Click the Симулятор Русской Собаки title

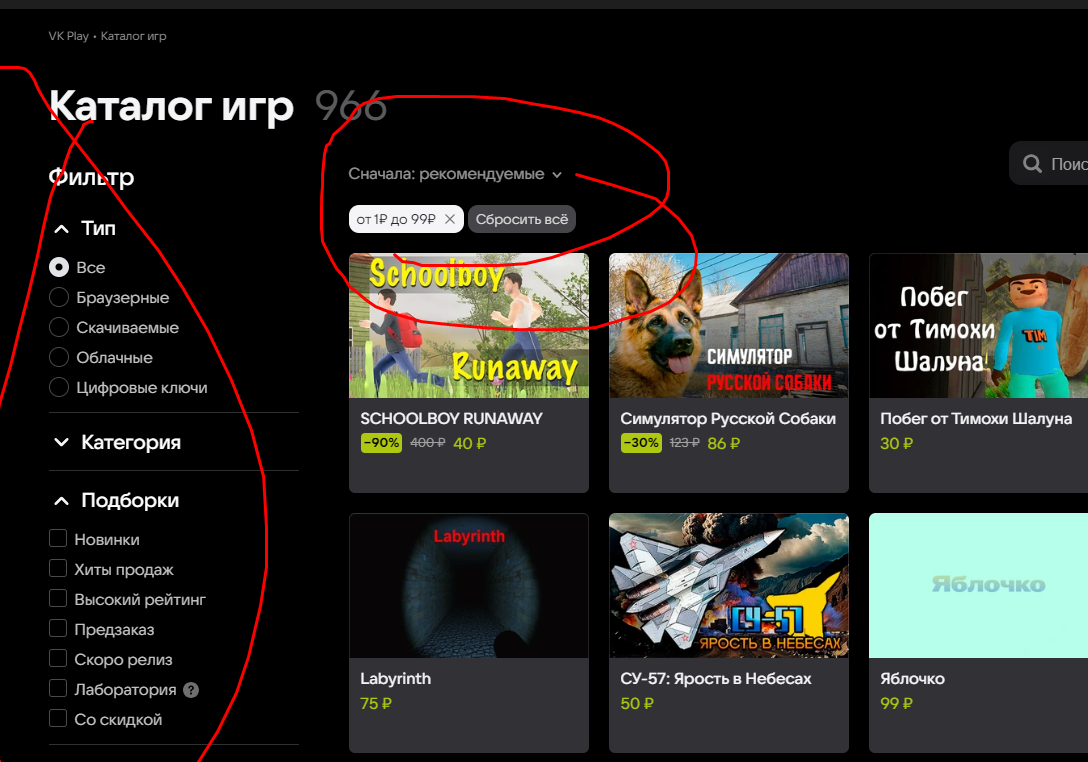728,418
